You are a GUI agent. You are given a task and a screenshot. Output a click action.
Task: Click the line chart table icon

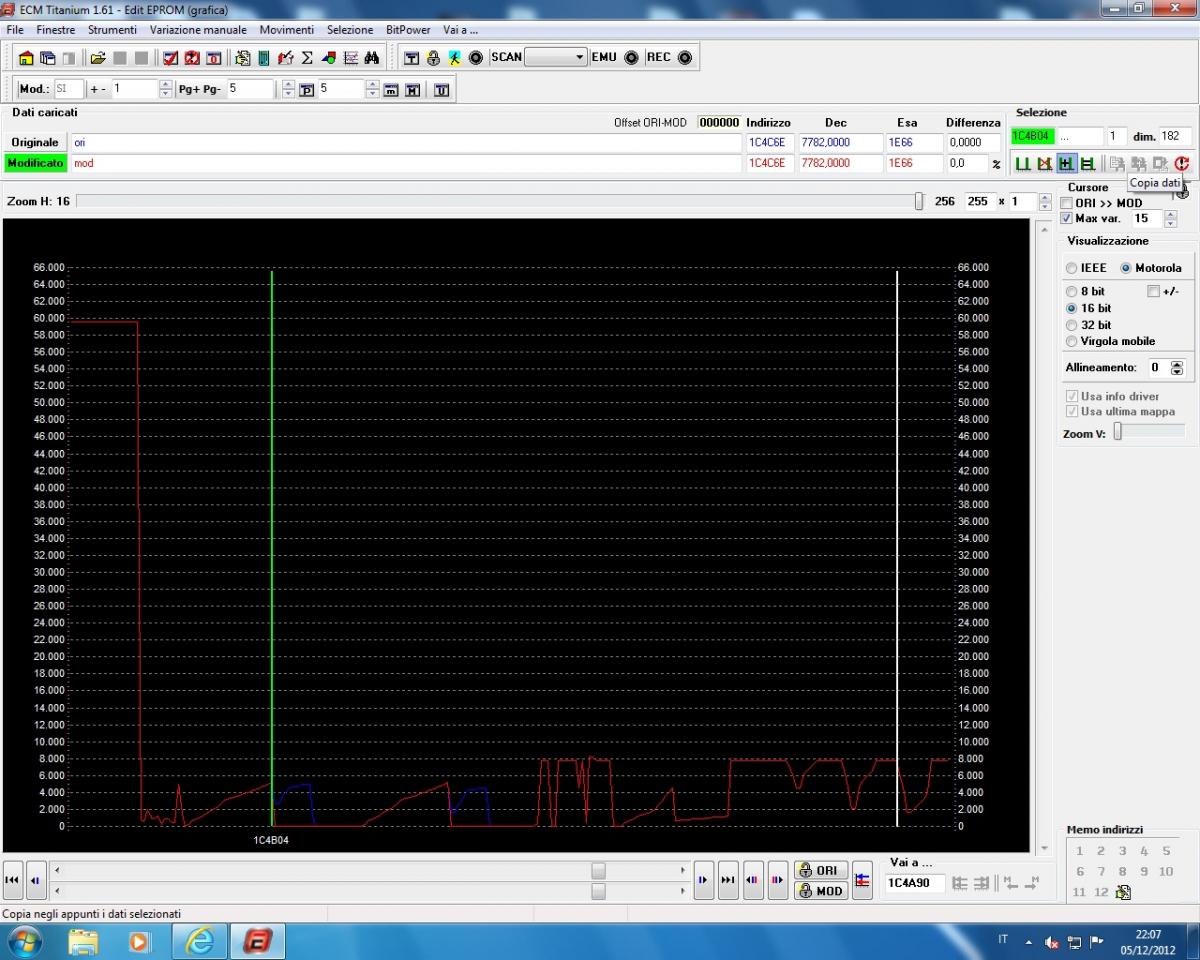(x=350, y=58)
